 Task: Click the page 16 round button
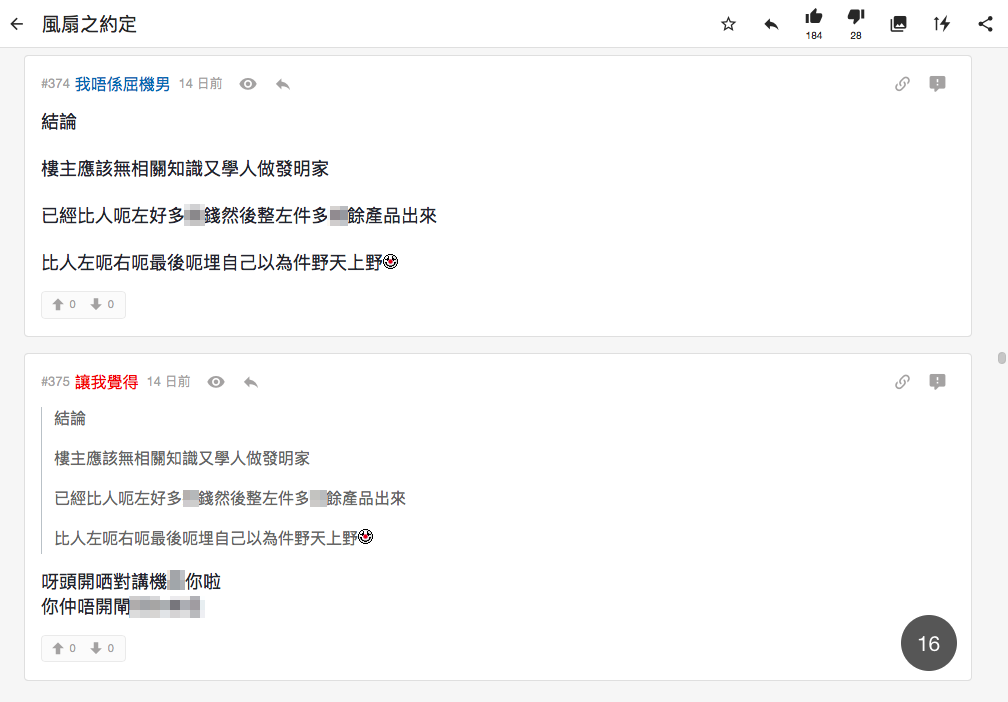click(928, 643)
